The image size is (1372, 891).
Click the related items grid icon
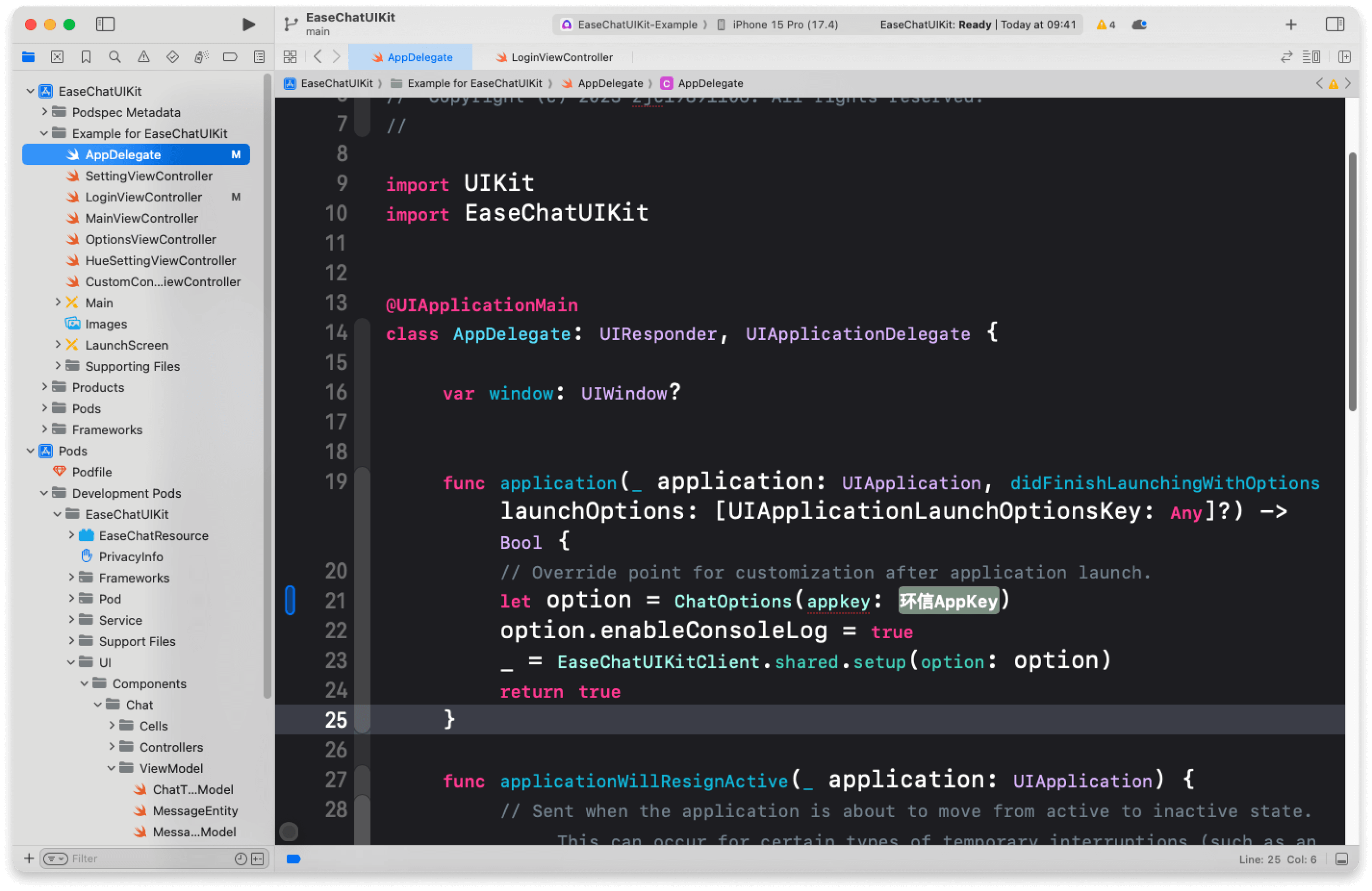click(290, 57)
